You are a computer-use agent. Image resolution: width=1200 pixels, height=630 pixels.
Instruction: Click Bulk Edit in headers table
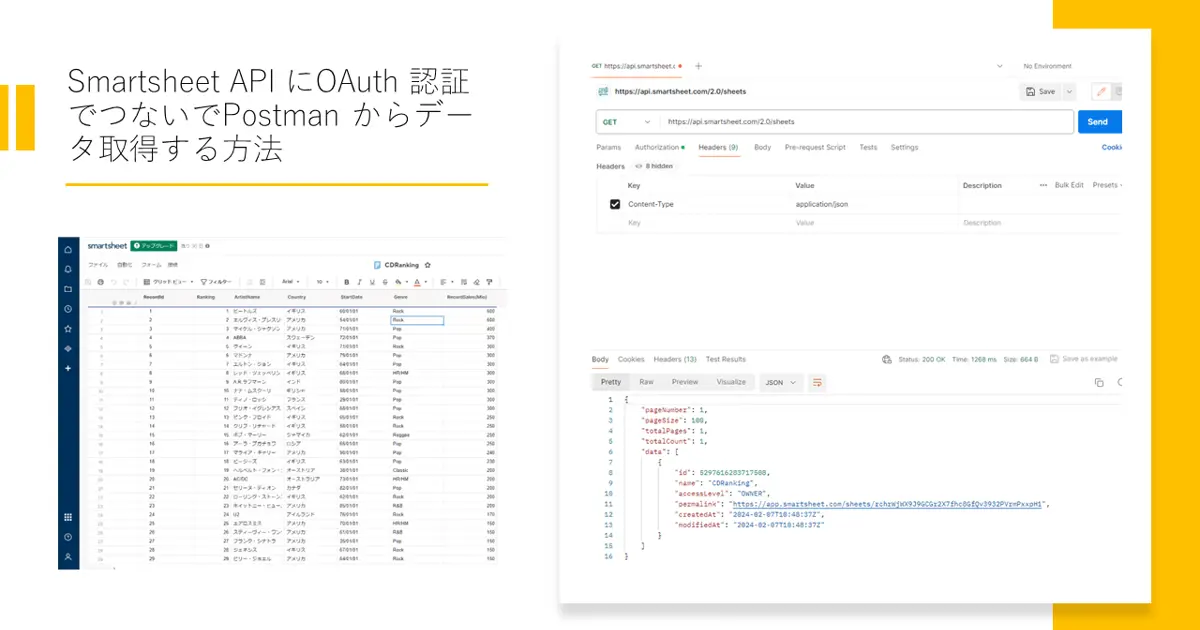tap(1069, 185)
